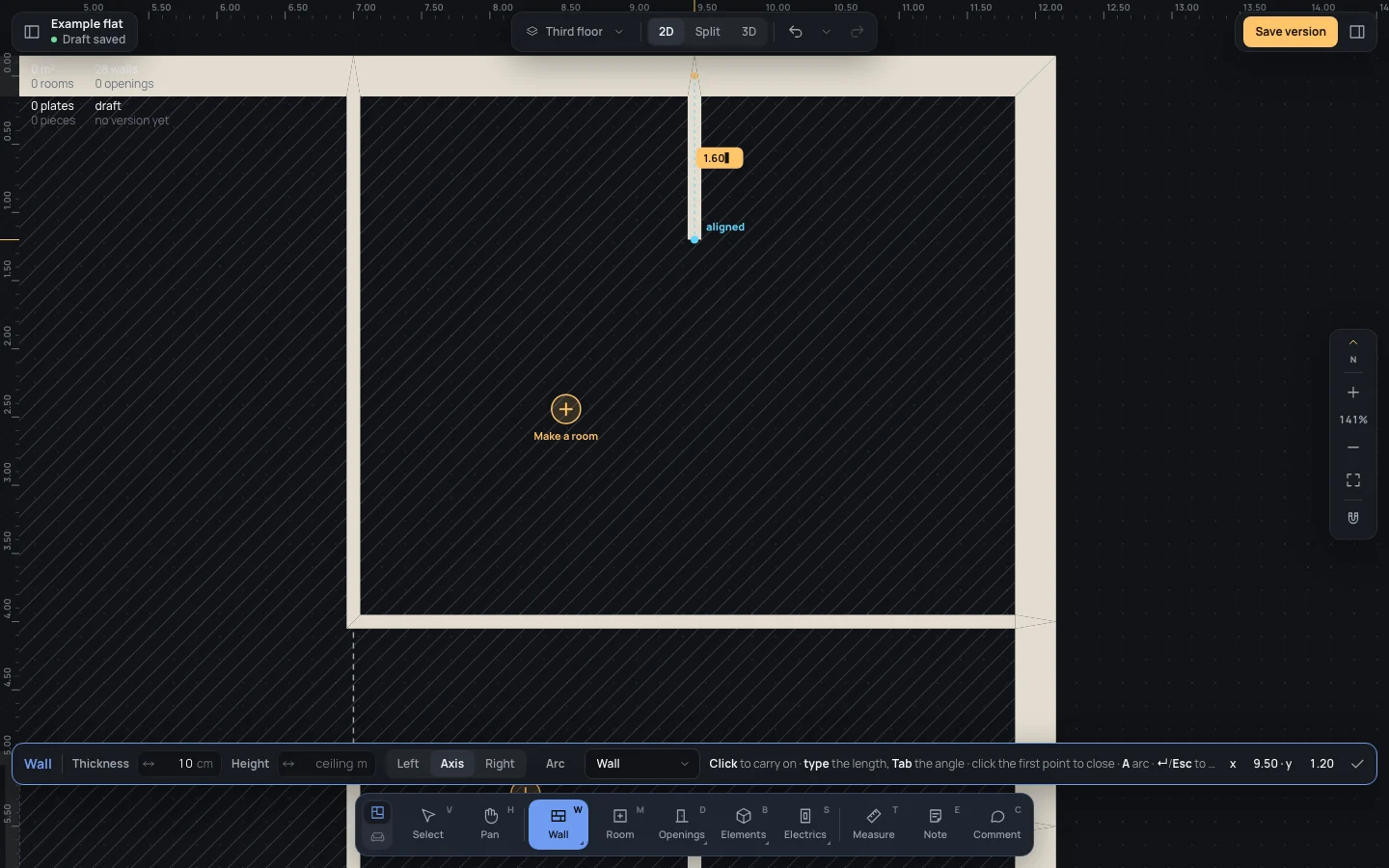Open the Wall type dropdown

pos(642,764)
